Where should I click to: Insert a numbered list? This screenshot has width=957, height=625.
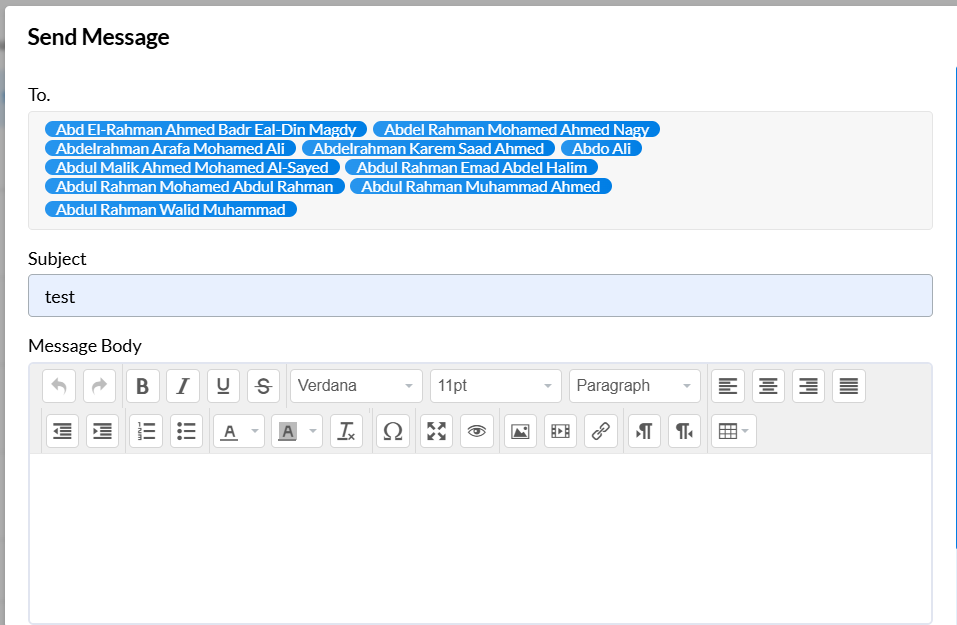click(146, 432)
